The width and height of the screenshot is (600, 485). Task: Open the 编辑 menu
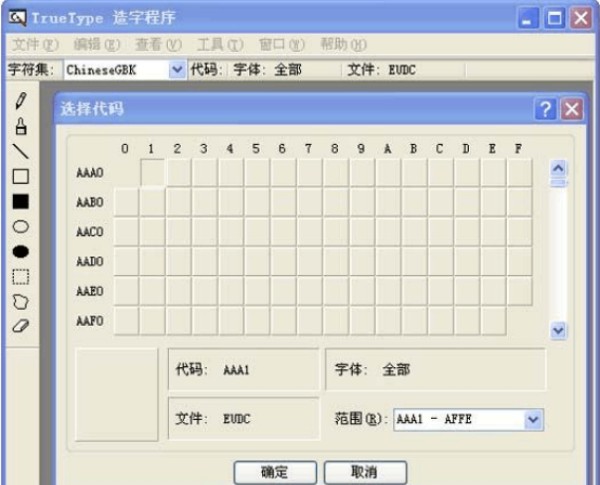96,45
